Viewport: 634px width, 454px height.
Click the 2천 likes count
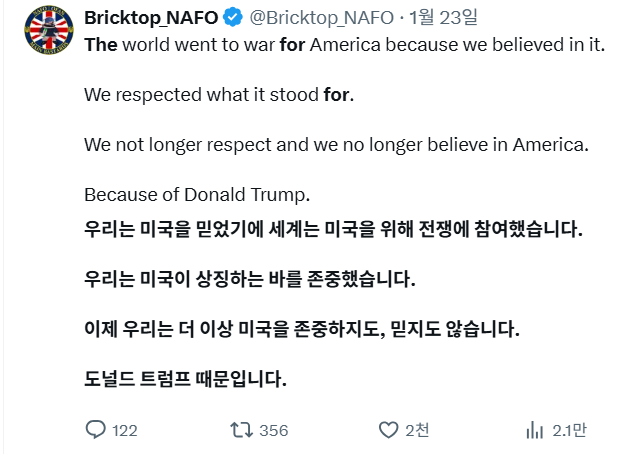[x=417, y=430]
